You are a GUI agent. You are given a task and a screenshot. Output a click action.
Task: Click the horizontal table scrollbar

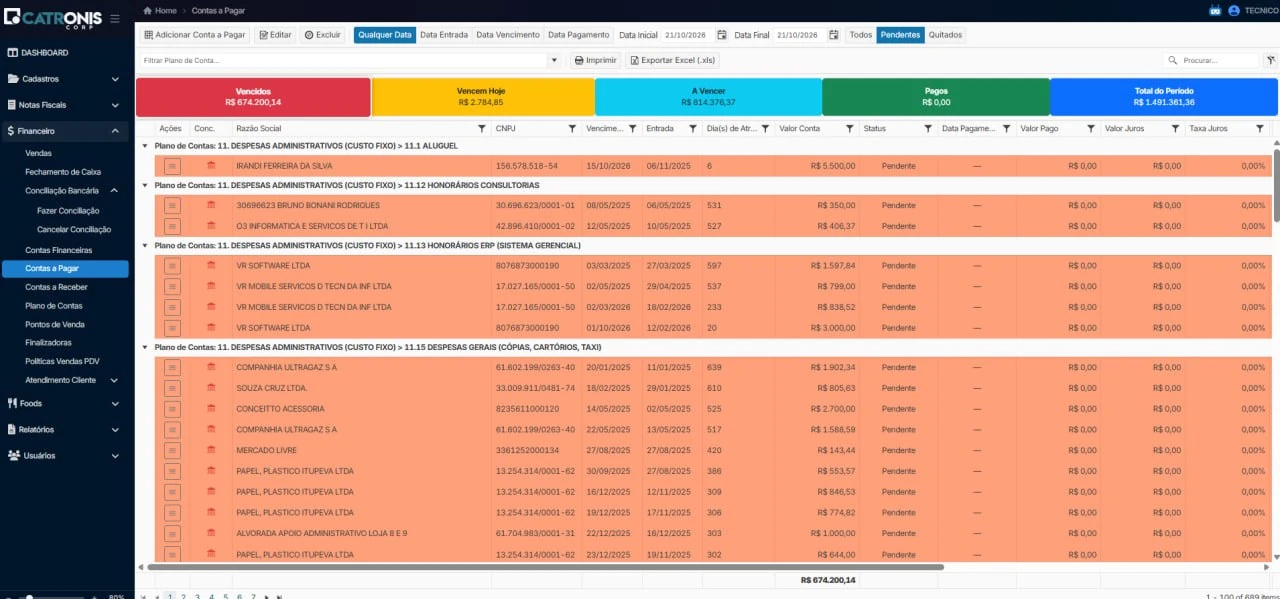pyautogui.click(x=545, y=567)
